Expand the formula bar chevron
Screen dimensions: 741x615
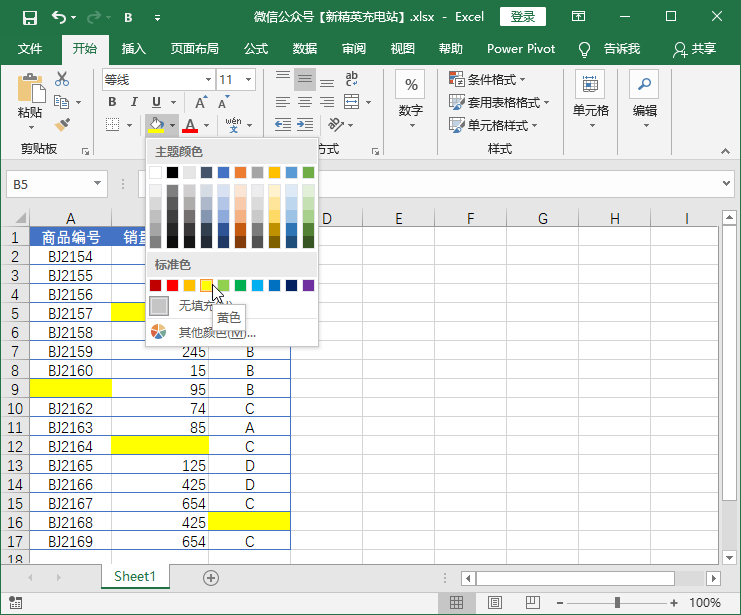(x=726, y=183)
